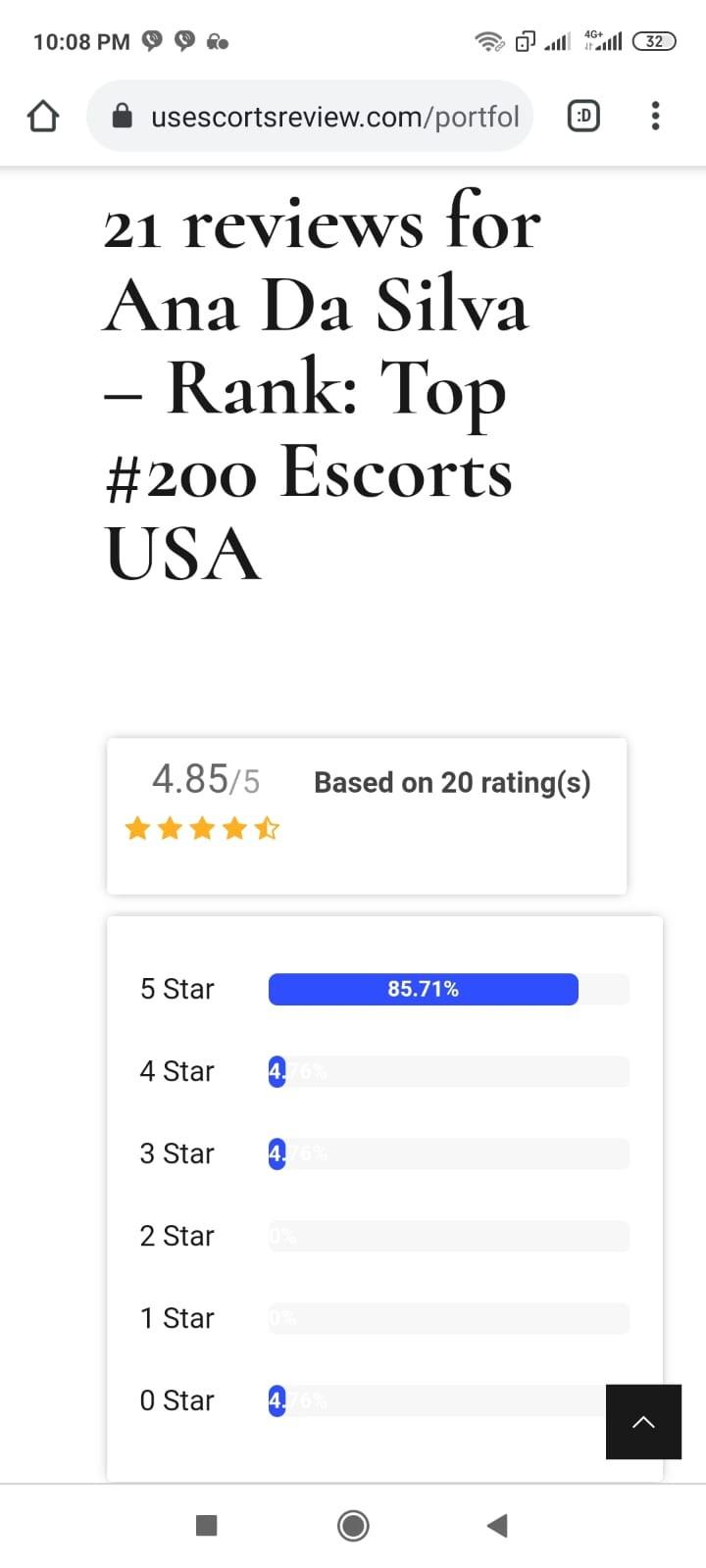
Task: Open the Chrome three-dot menu
Action: point(655,117)
